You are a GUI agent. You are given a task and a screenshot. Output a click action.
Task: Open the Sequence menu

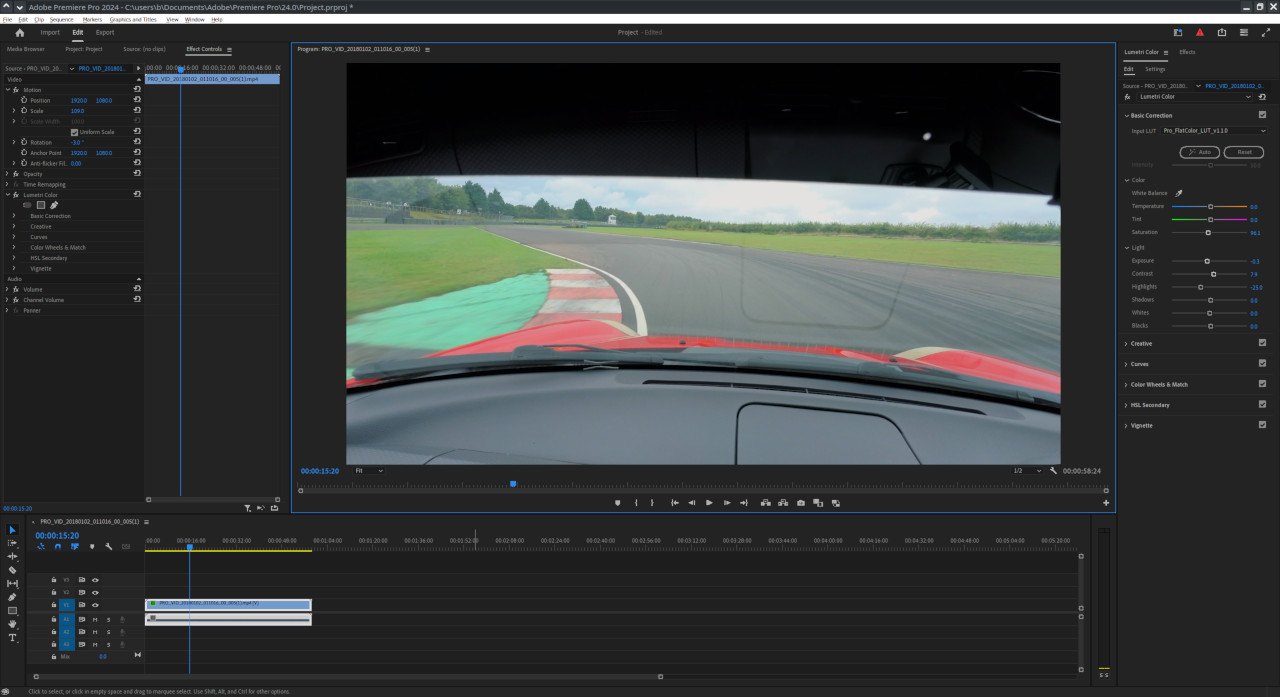(x=61, y=19)
